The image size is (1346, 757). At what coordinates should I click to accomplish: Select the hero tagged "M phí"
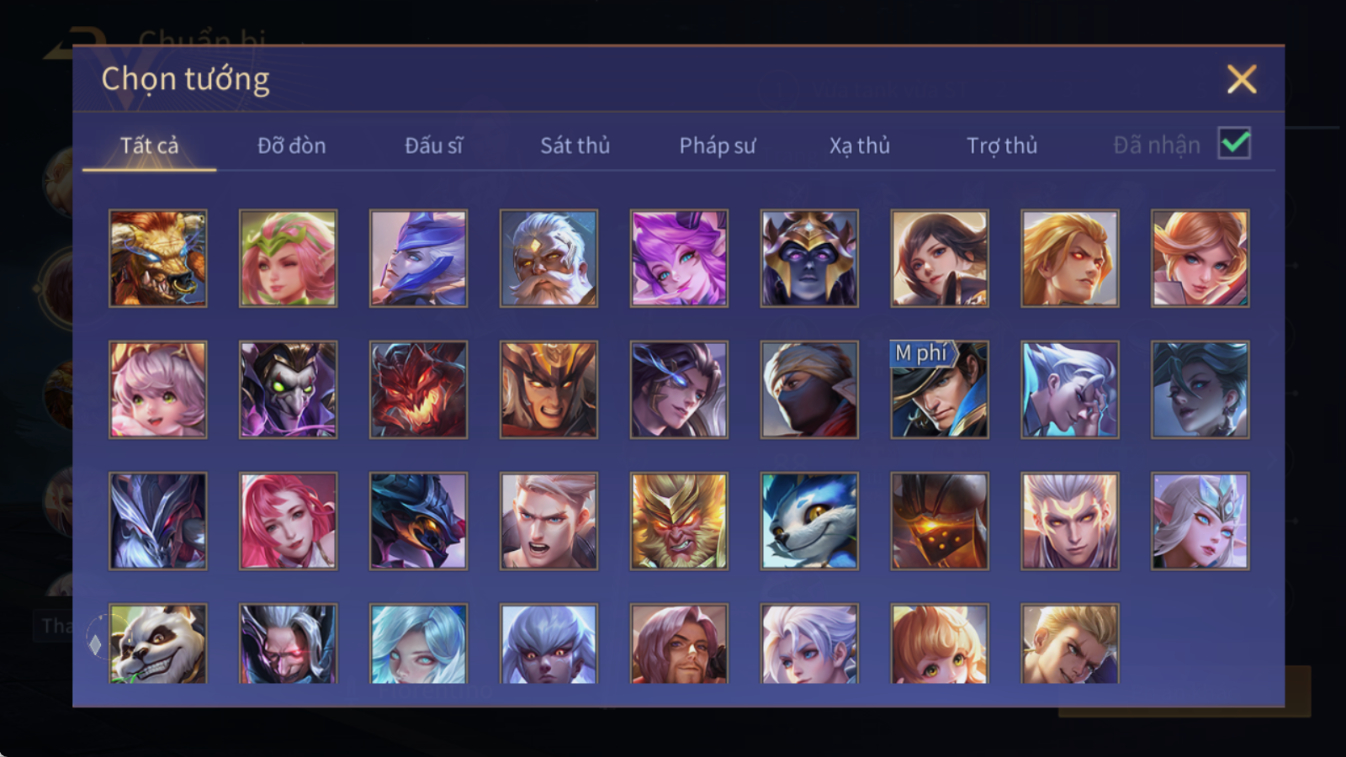(939, 390)
